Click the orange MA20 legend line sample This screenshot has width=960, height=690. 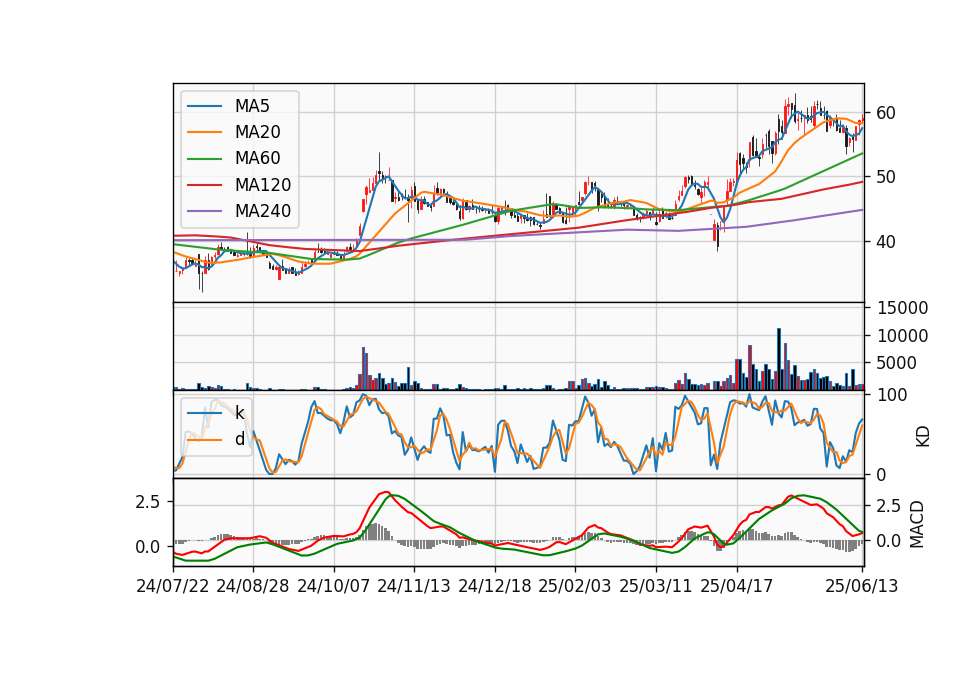[x=204, y=132]
